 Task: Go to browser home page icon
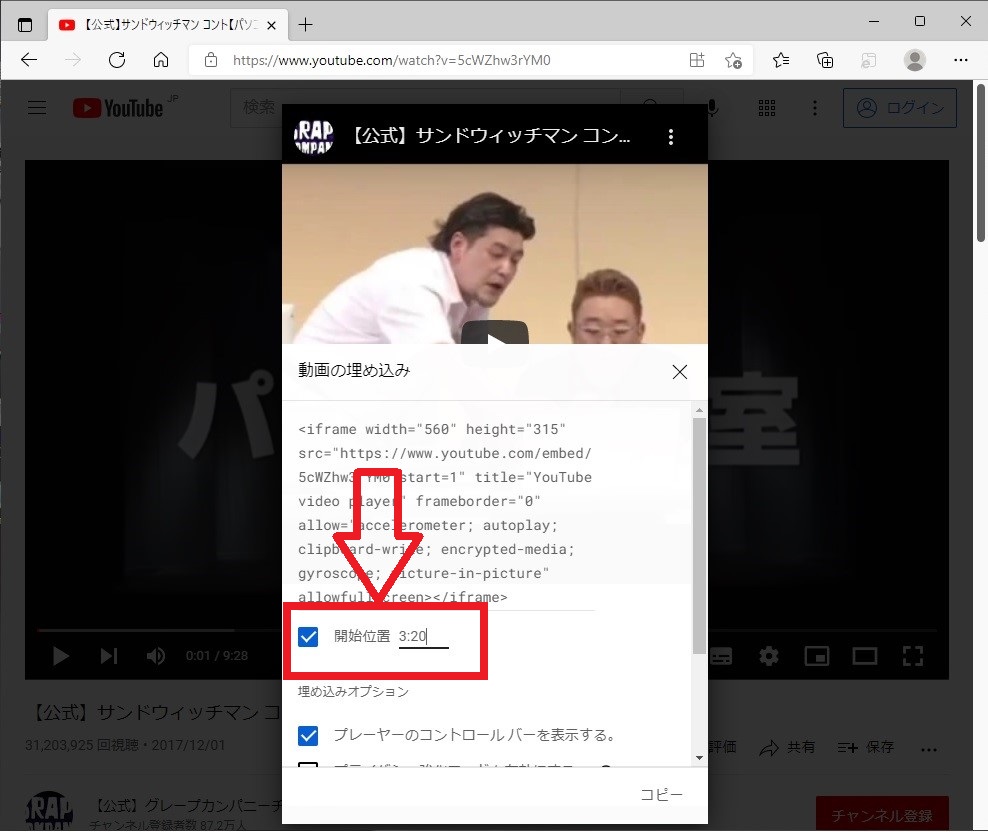point(161,60)
